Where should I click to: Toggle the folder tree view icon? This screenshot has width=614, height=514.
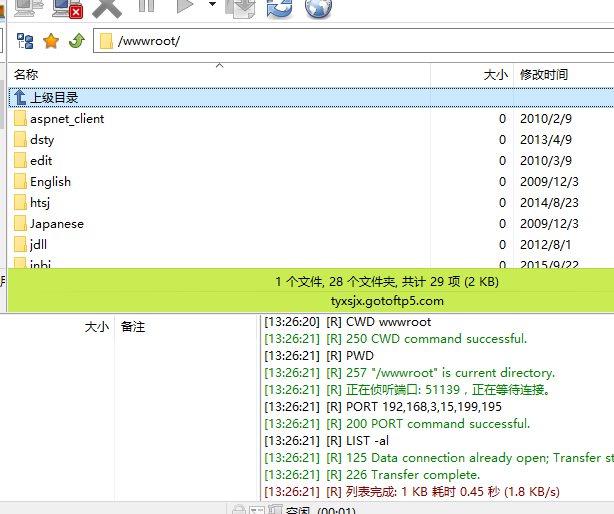[x=25, y=41]
